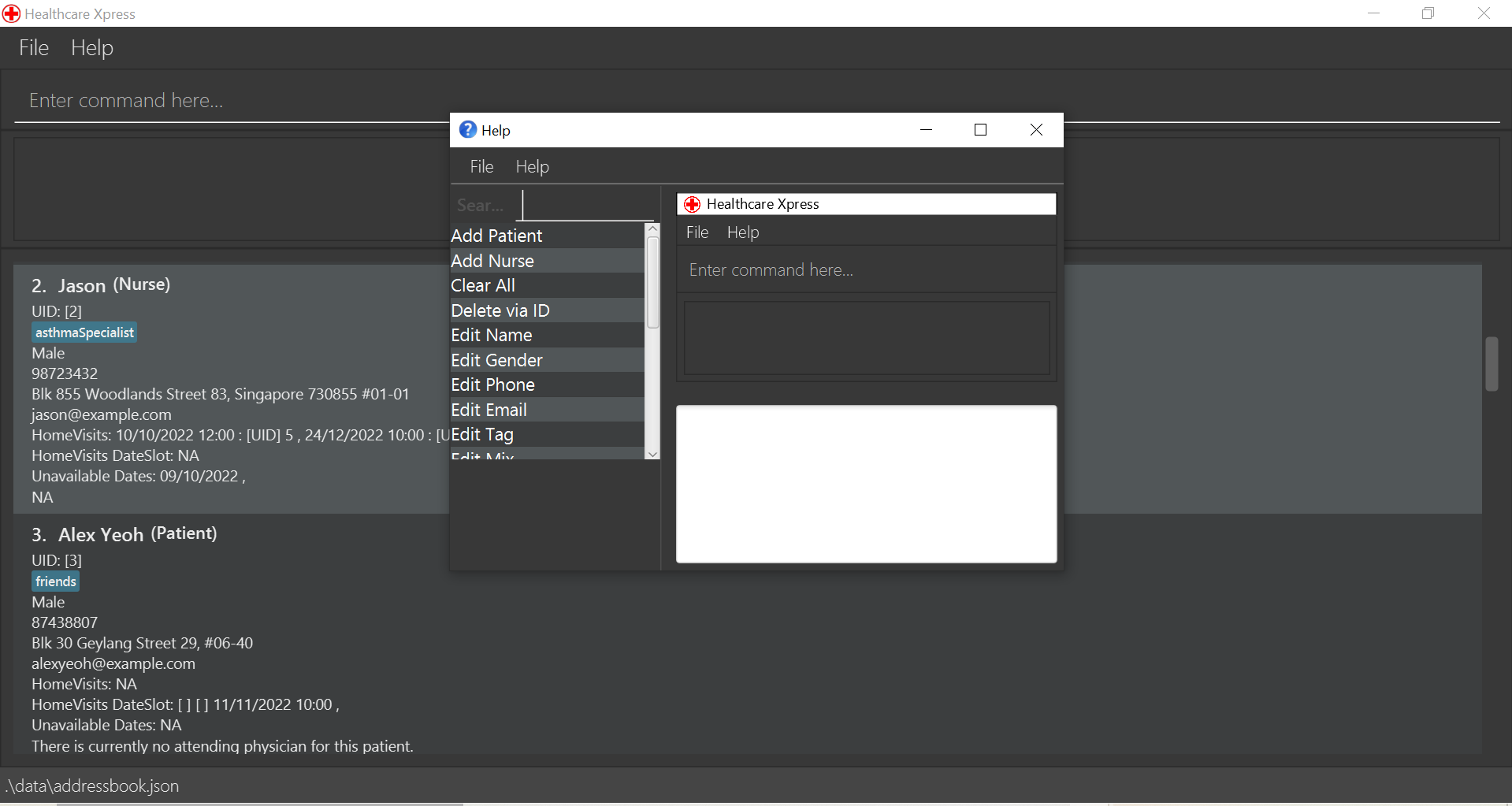Select Add Nurse in help list

click(x=548, y=261)
